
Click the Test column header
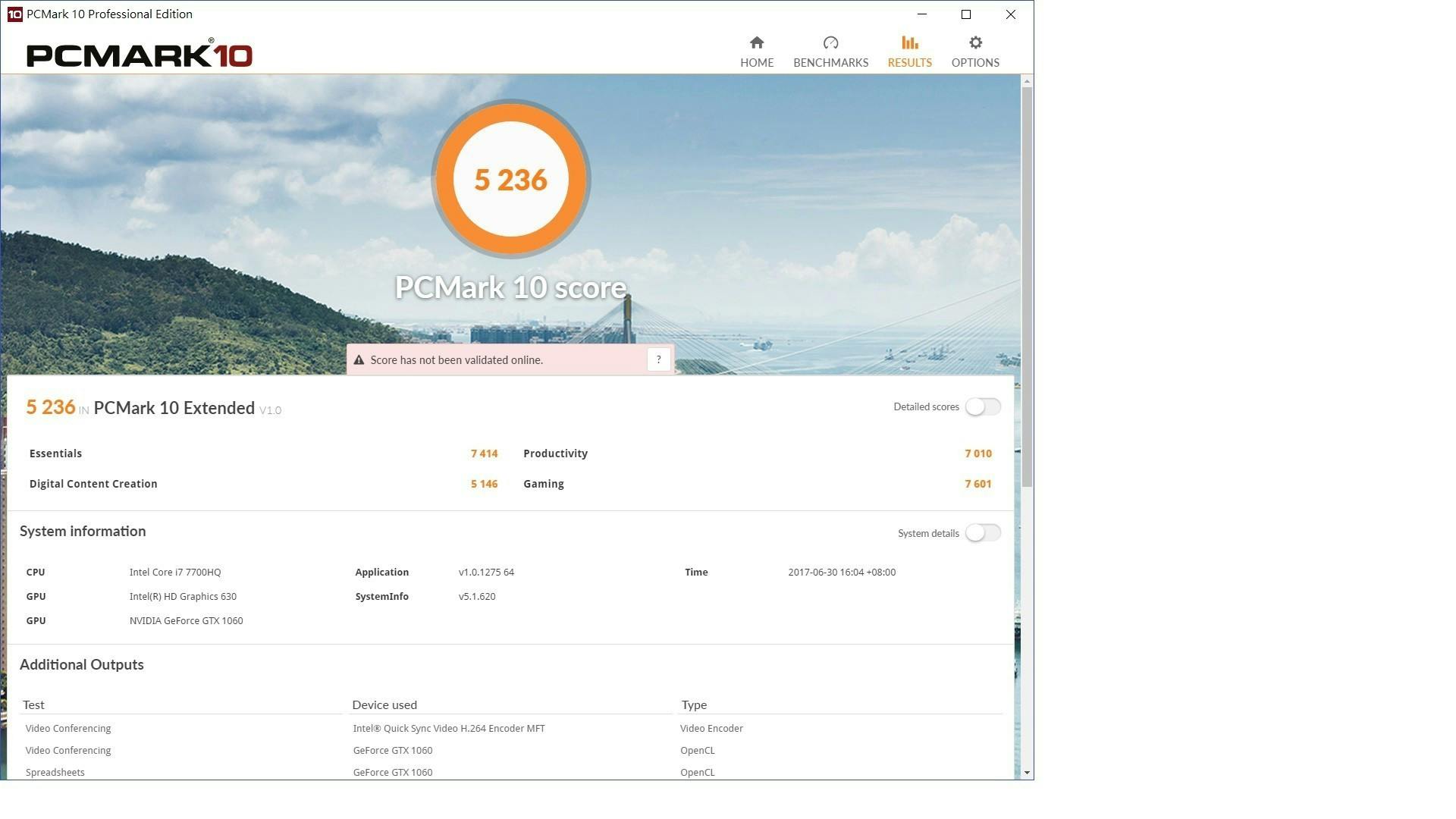(x=33, y=705)
